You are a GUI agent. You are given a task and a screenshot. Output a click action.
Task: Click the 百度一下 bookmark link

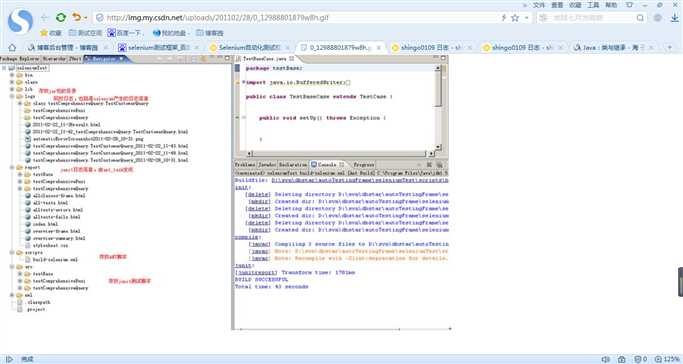(125, 33)
